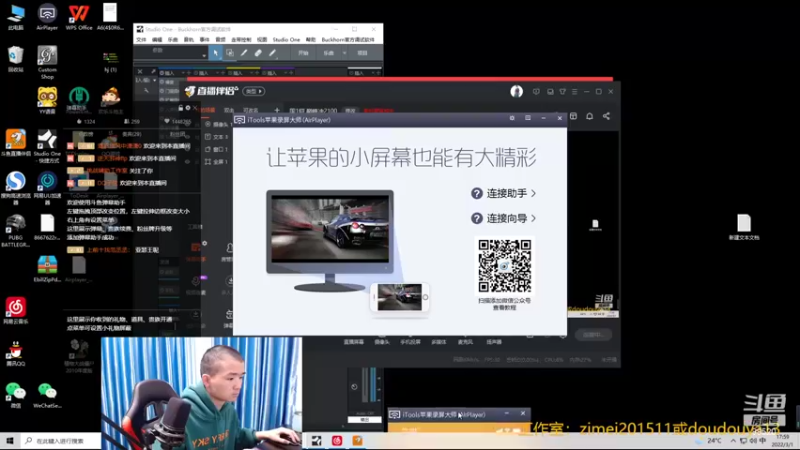This screenshot has height=450, width=800.
Task: Open the 文件 menu in Studio One
Action: [x=141, y=40]
